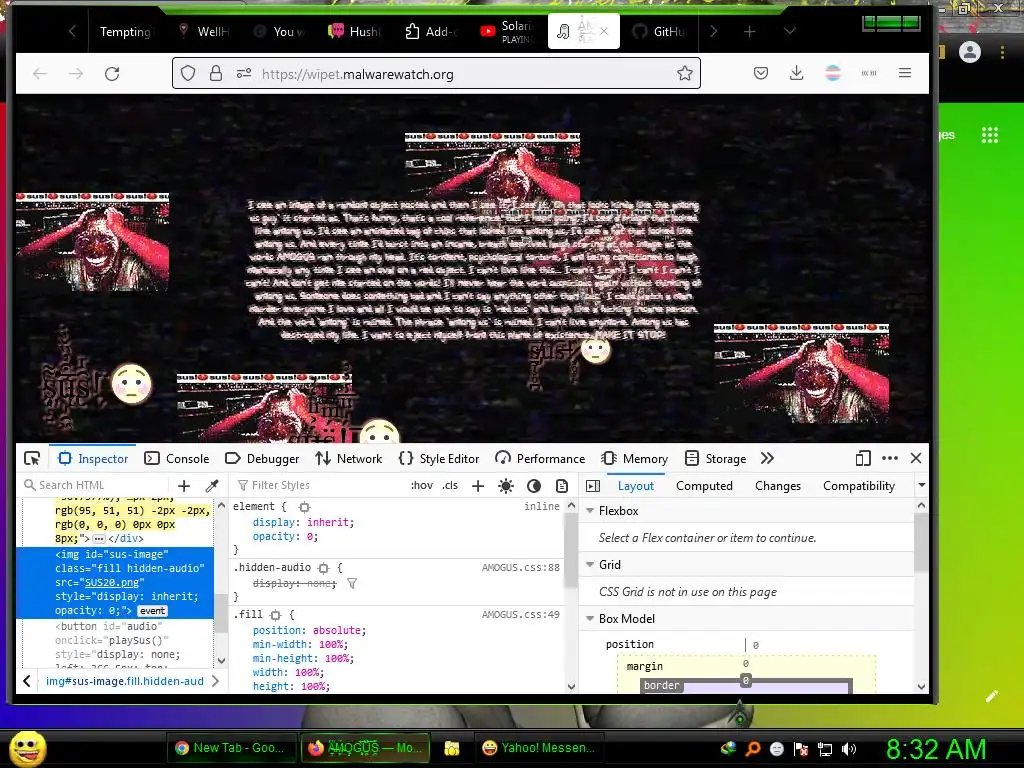Viewport: 1024px width, 768px height.
Task: Switch to the Changes side tab
Action: click(777, 486)
